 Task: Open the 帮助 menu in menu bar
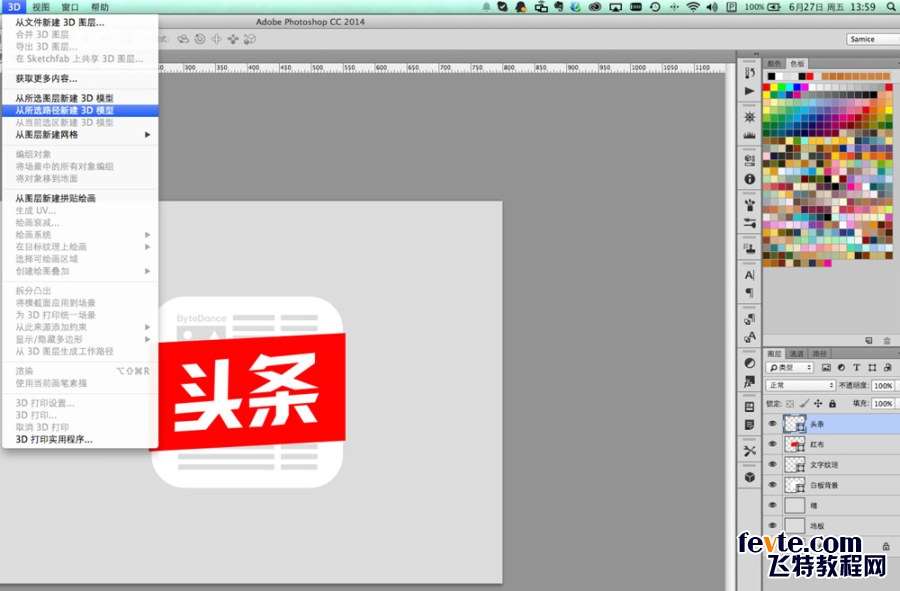tap(100, 7)
